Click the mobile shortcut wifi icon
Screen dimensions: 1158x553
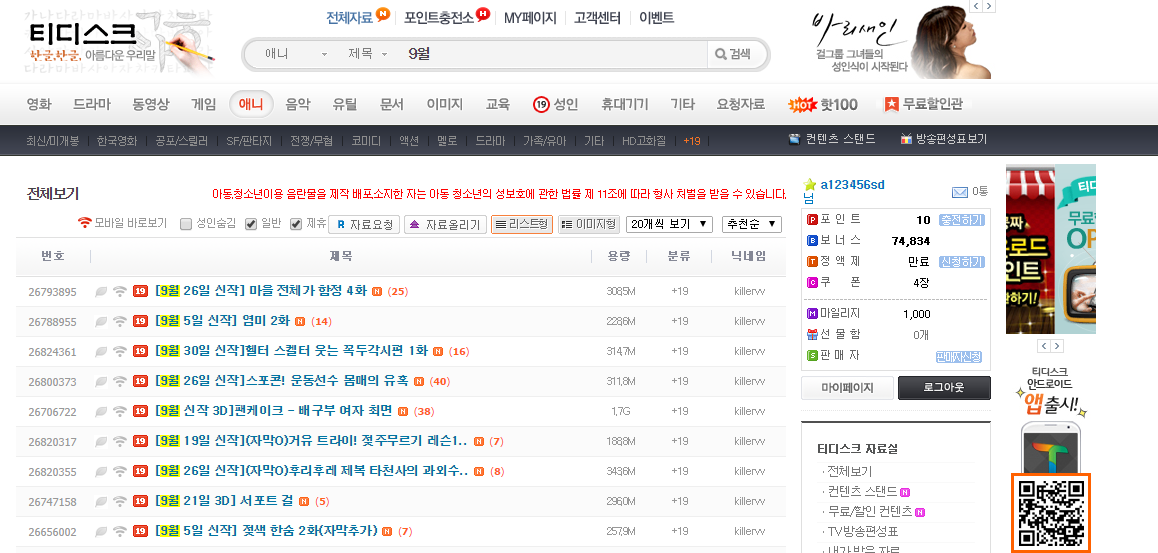pos(85,223)
